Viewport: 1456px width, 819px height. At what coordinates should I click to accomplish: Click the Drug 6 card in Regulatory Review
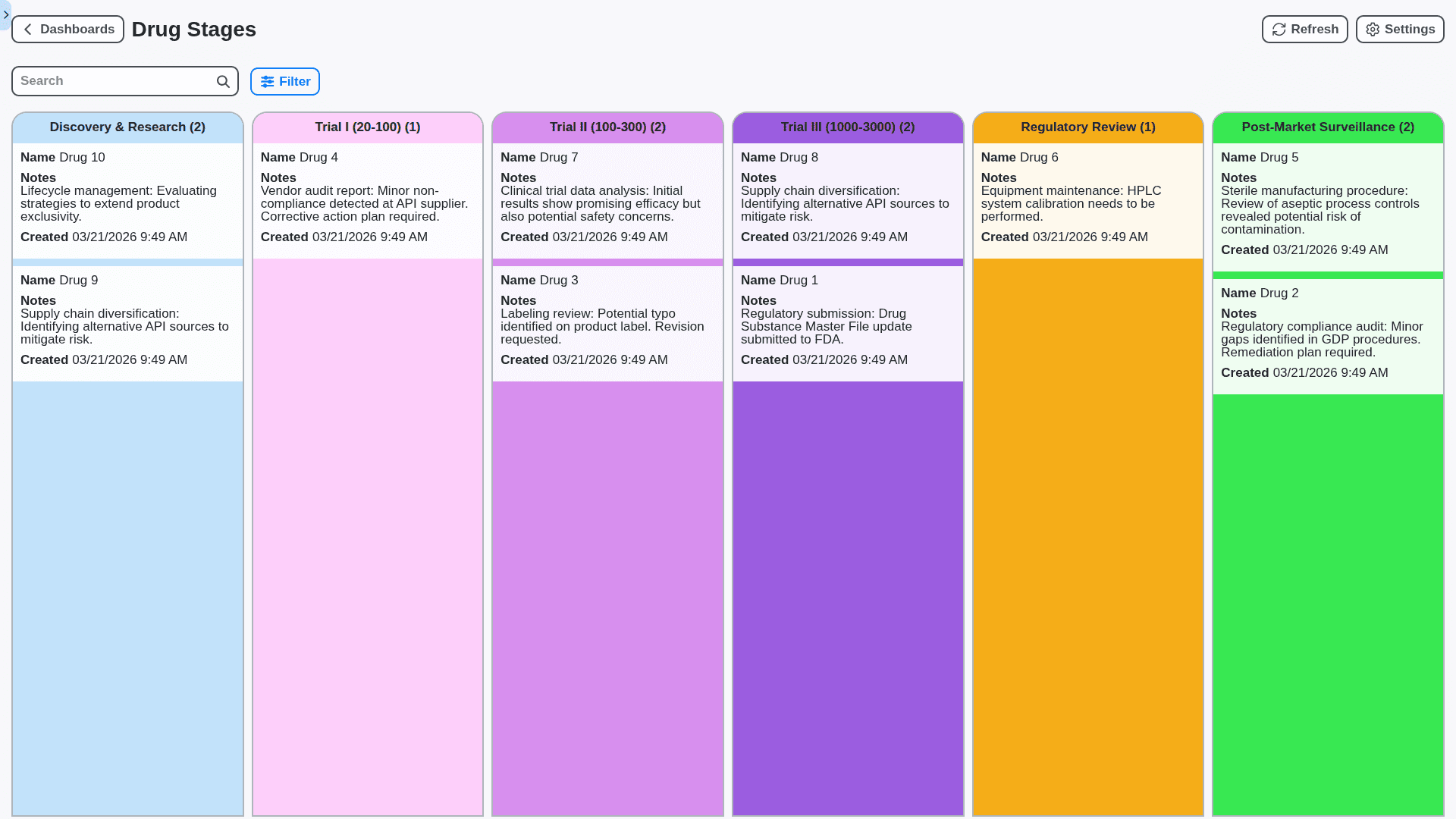(1087, 197)
